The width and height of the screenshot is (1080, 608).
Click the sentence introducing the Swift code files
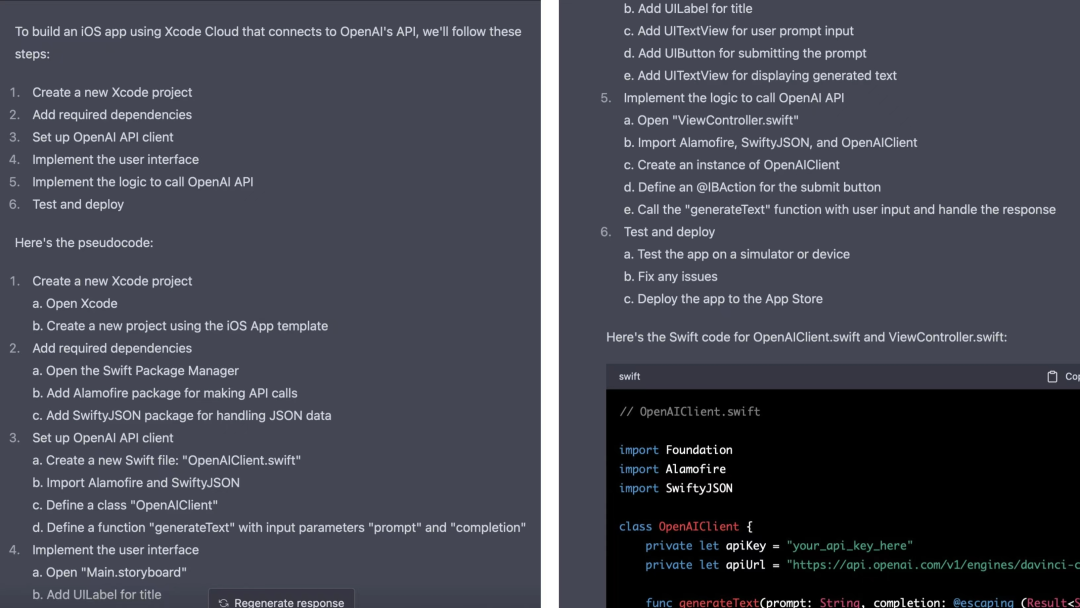pyautogui.click(x=806, y=337)
